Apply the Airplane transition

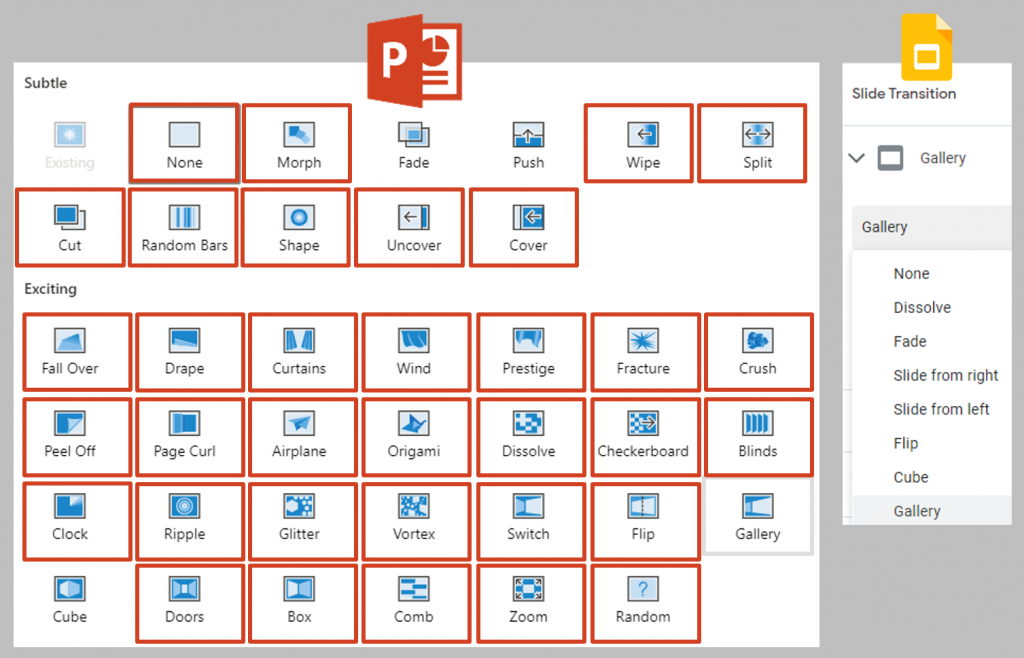303,437
